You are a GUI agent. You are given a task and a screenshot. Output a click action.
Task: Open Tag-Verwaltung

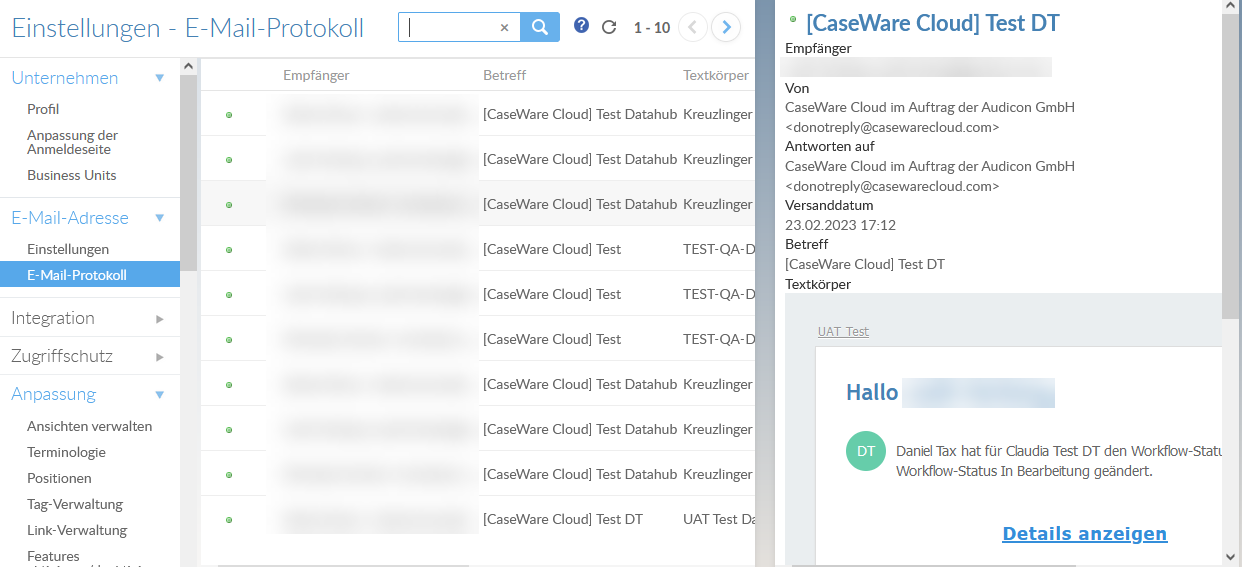75,504
